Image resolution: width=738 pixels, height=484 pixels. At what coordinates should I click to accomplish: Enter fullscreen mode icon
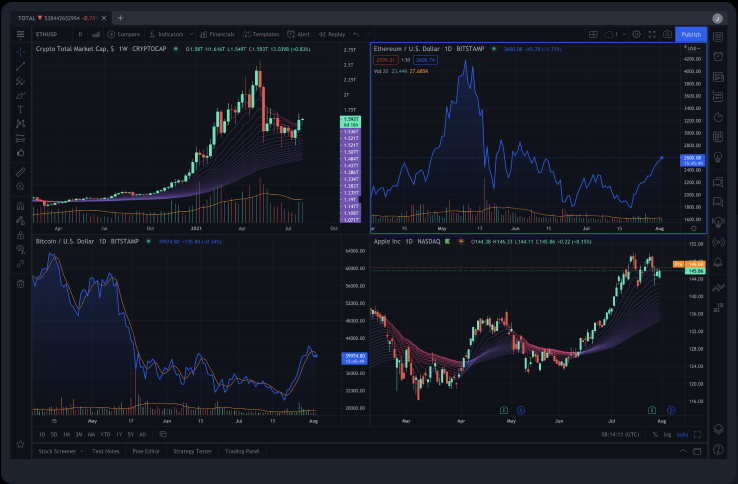(652, 34)
